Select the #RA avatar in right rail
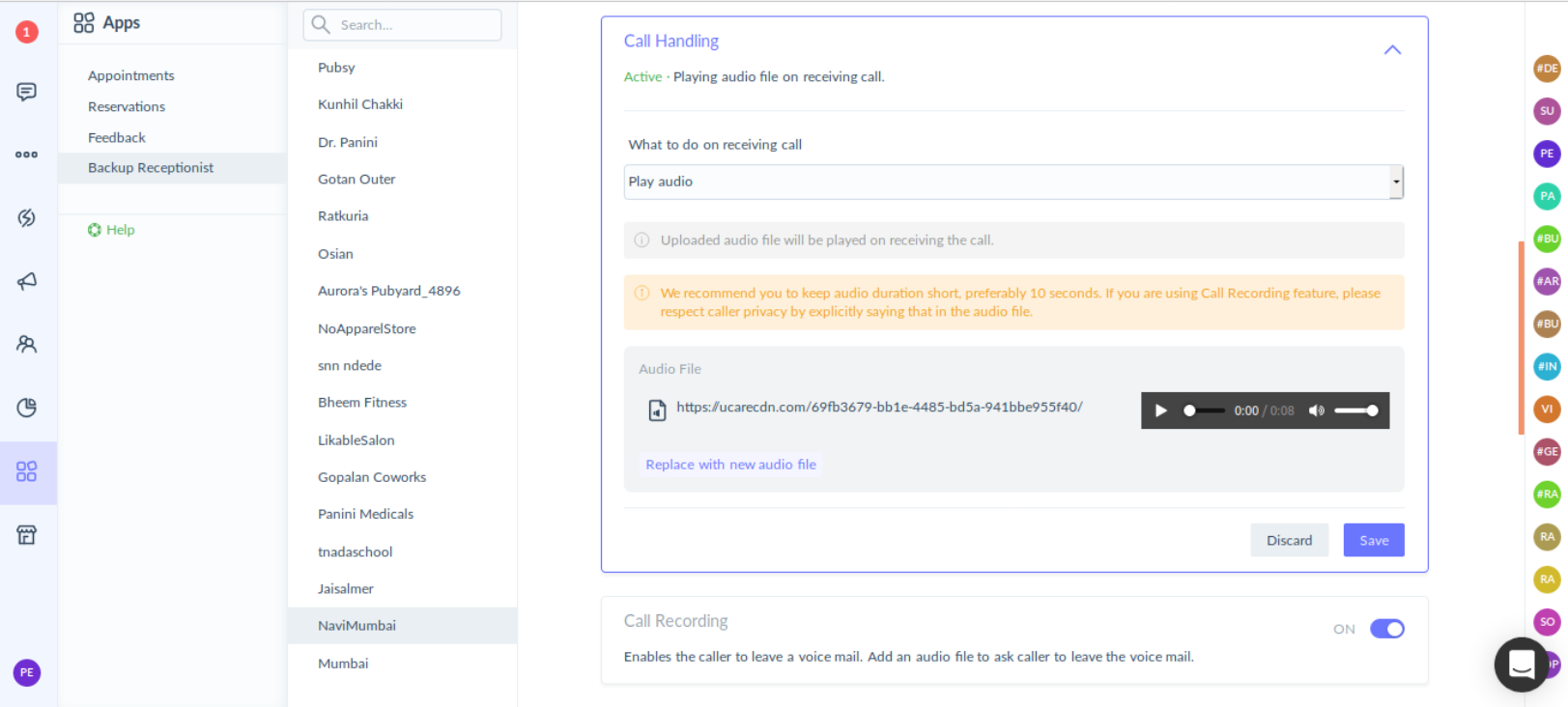Screen dimensions: 1568x707 1547,494
